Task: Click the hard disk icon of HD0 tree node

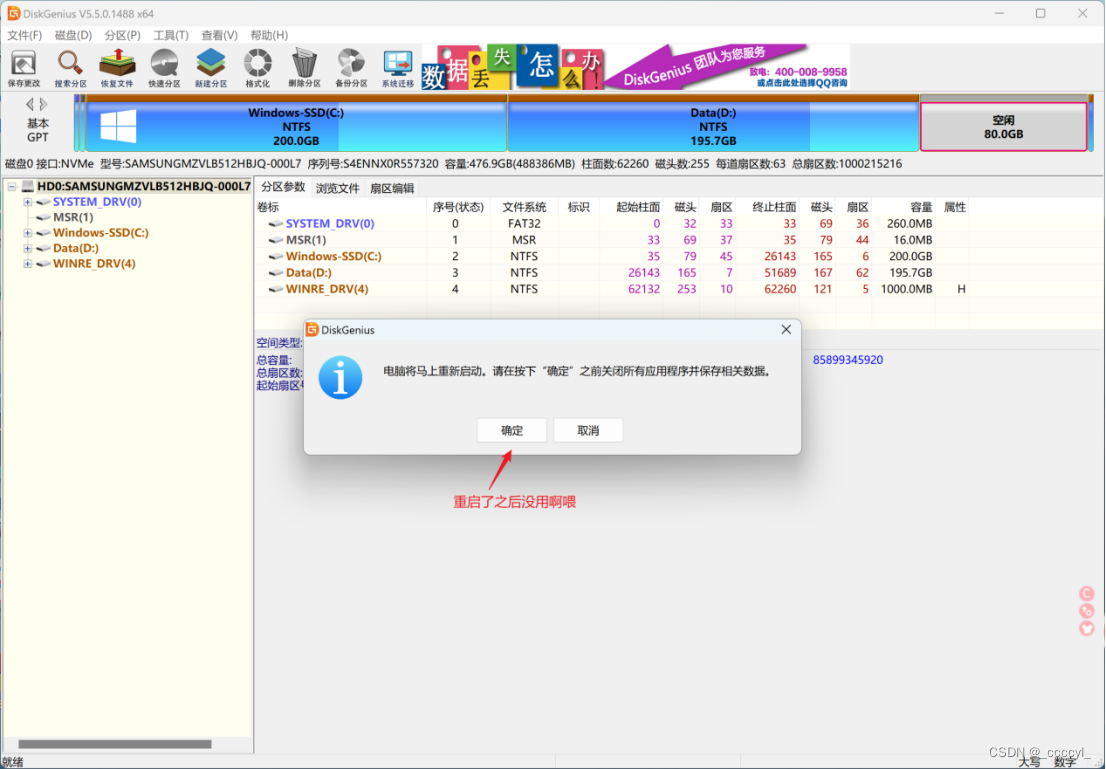Action: pyautogui.click(x=28, y=186)
